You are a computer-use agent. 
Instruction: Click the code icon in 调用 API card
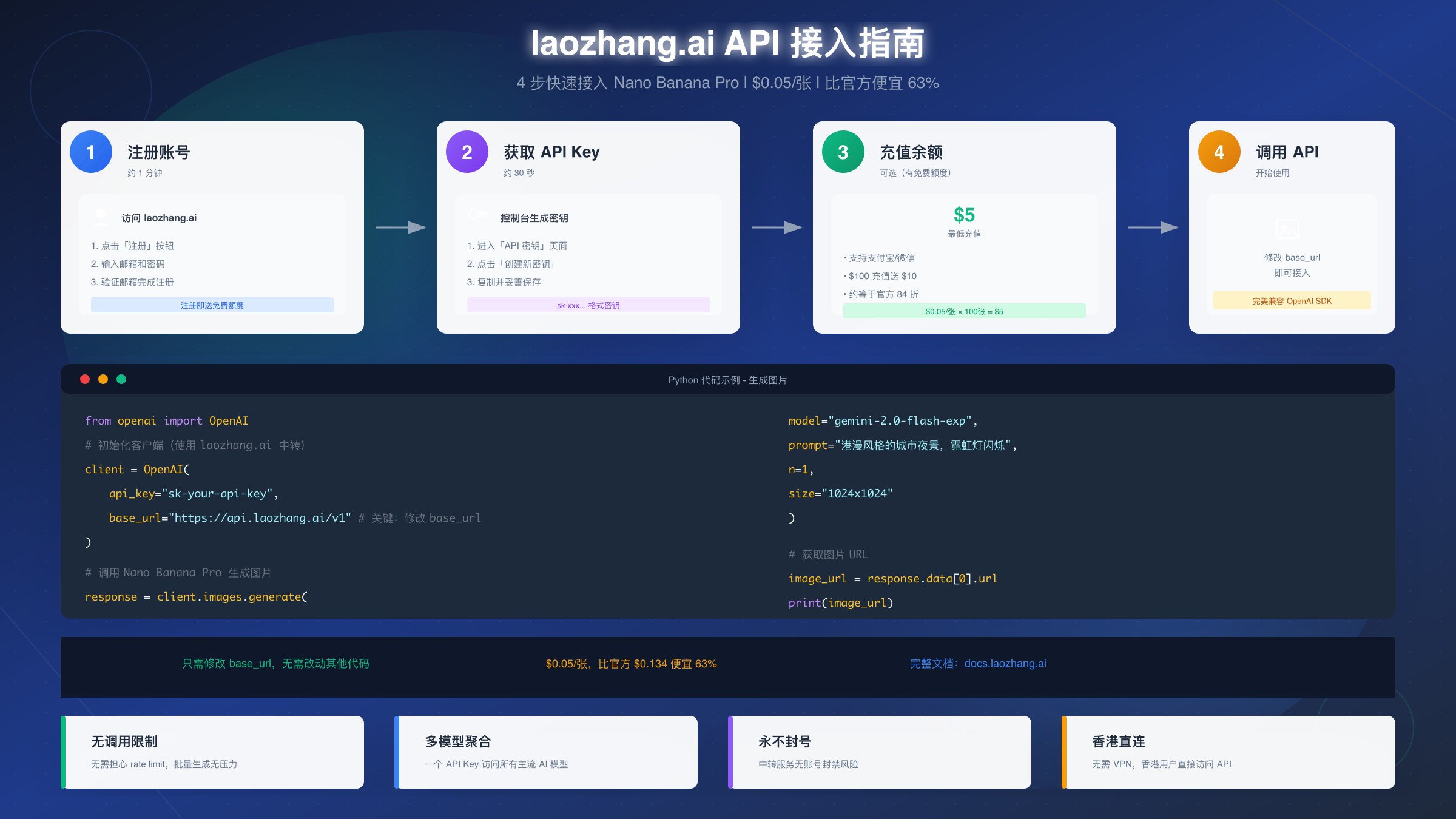1287,228
